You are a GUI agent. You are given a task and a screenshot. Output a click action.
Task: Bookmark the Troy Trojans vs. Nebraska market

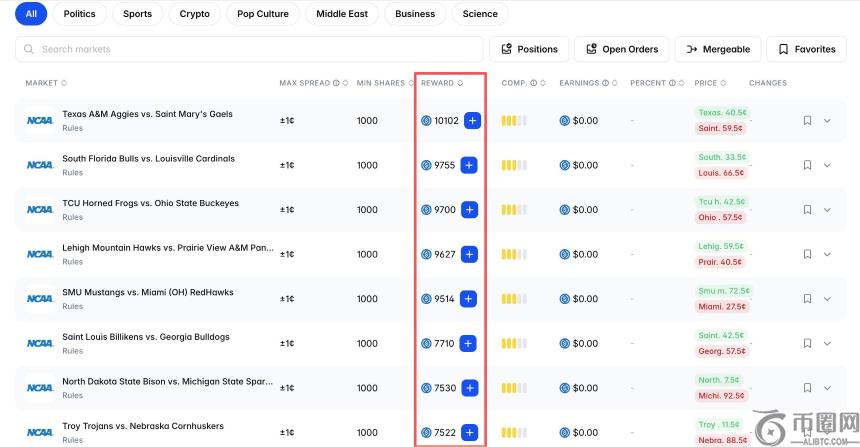[x=807, y=432]
